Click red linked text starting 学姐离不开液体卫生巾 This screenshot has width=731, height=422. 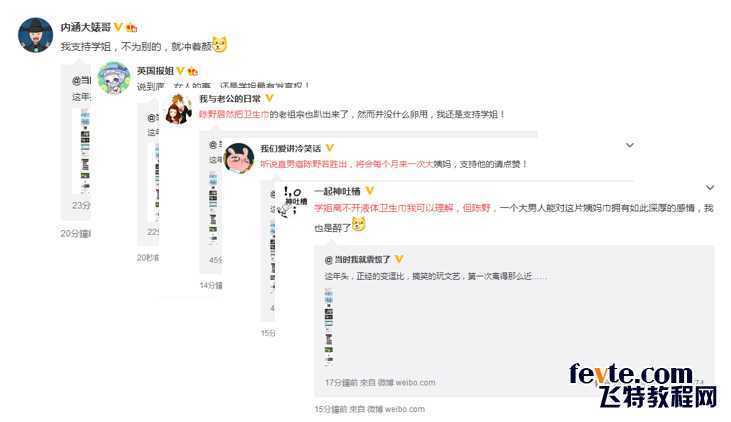(x=402, y=208)
